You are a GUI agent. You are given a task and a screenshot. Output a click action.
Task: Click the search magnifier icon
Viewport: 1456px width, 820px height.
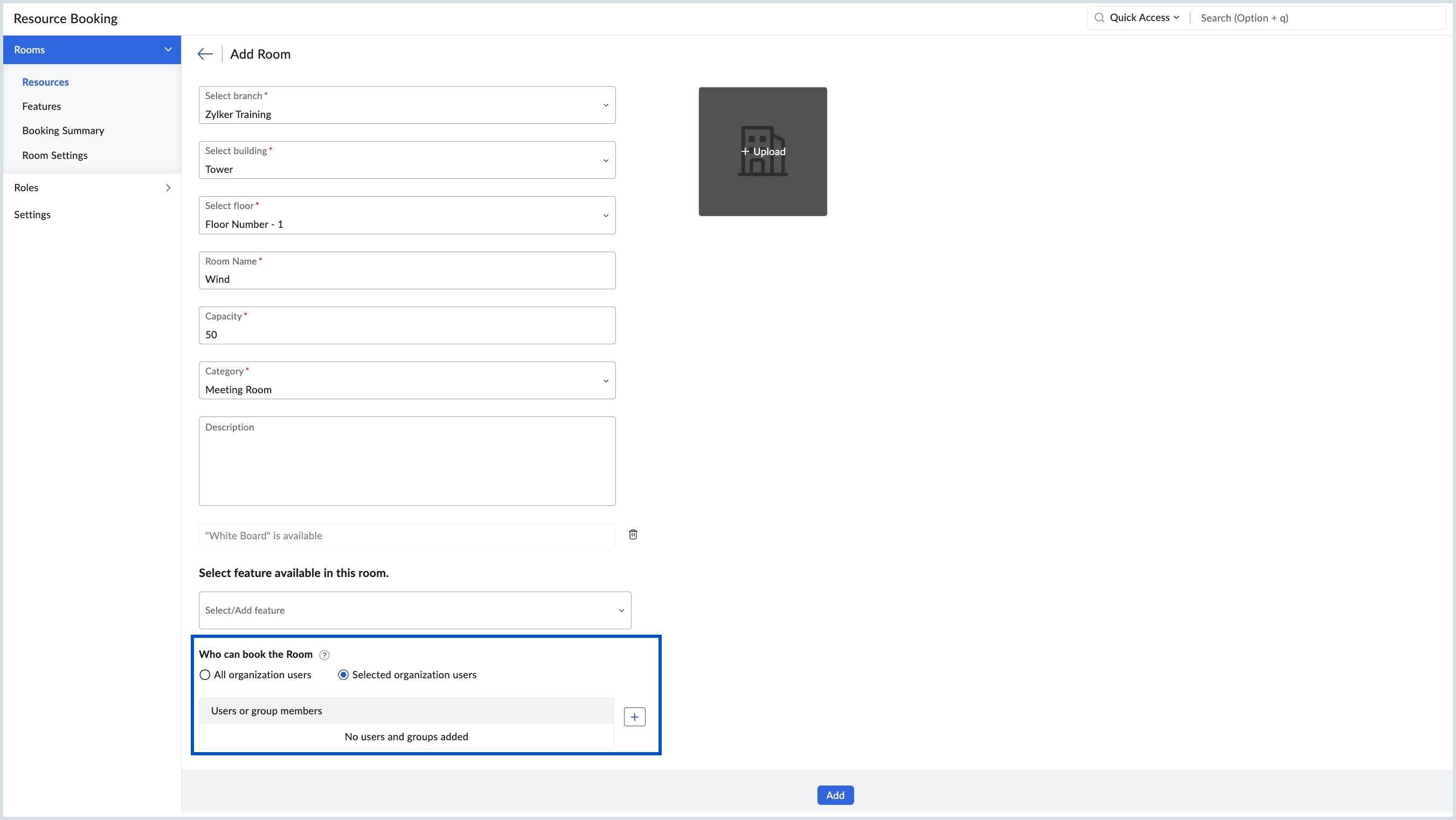tap(1099, 18)
